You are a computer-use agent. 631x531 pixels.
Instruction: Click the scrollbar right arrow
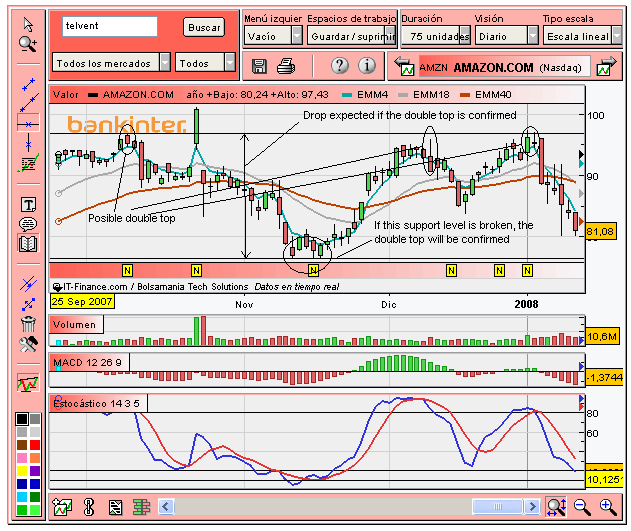[532, 506]
